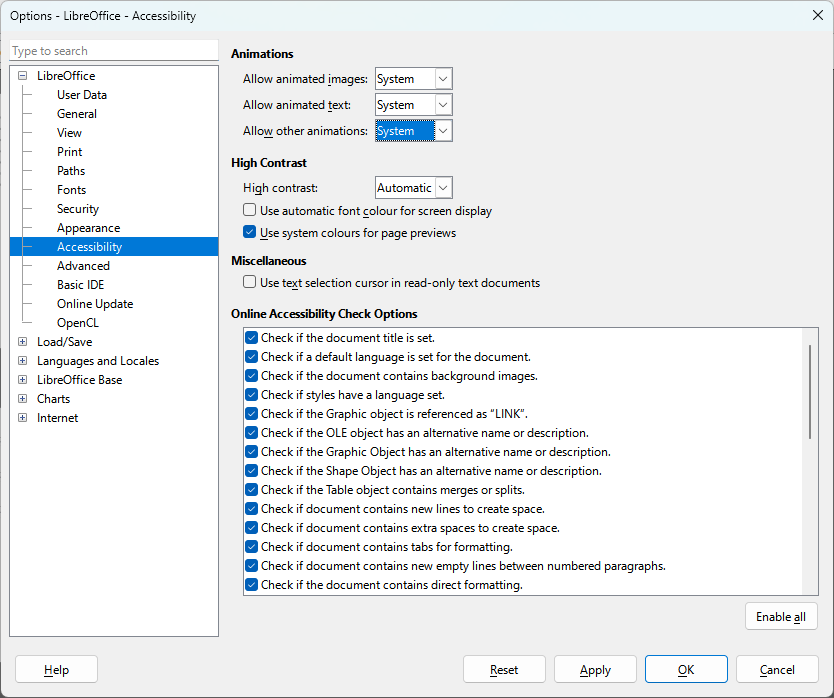Expand the Internet tree node
The image size is (834, 698).
tap(22, 418)
